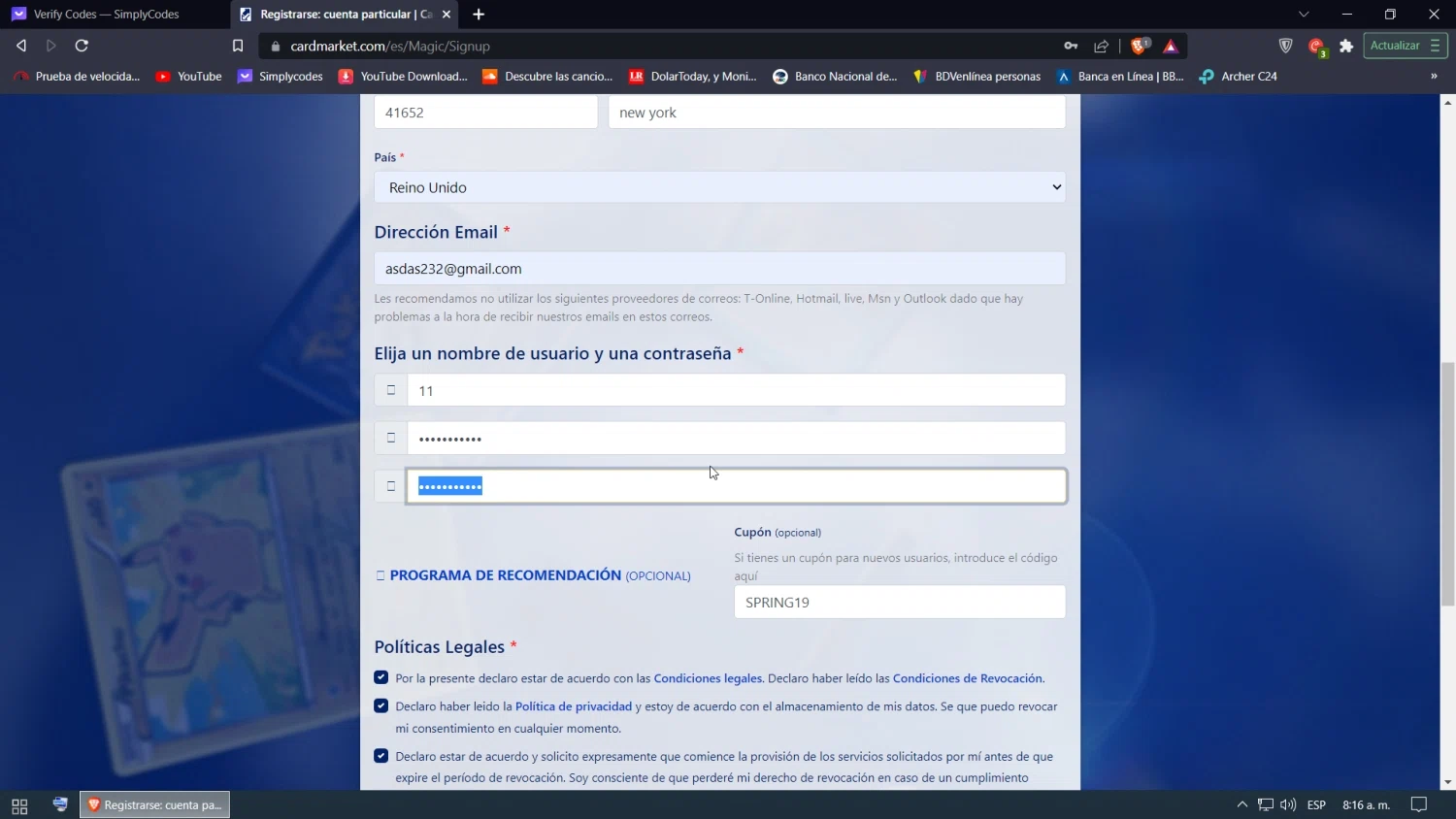Open the YouTube bookmark
Viewport: 1456px width, 819px height.
pos(189,76)
